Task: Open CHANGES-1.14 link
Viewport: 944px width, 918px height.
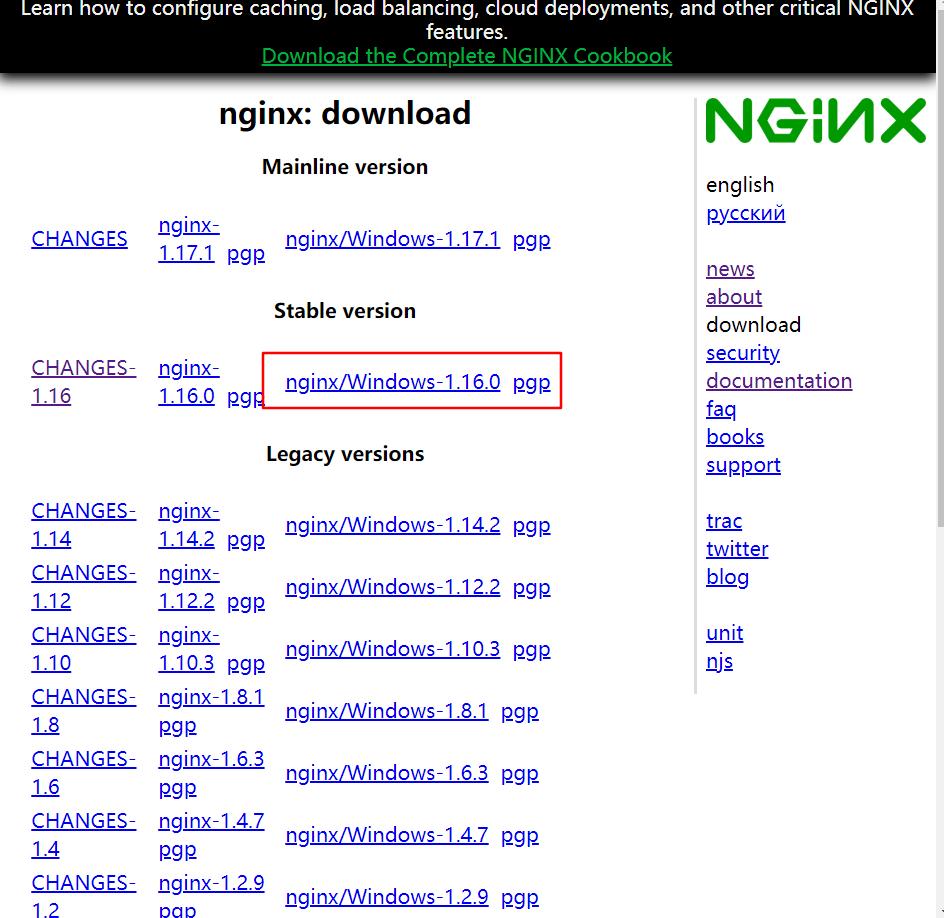Action: [84, 524]
